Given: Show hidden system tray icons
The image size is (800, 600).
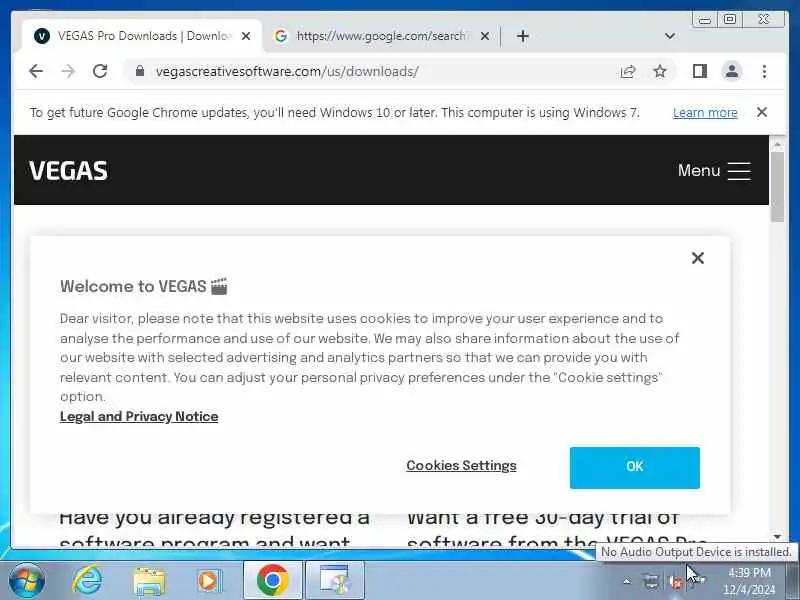Looking at the screenshot, I should pyautogui.click(x=627, y=581).
